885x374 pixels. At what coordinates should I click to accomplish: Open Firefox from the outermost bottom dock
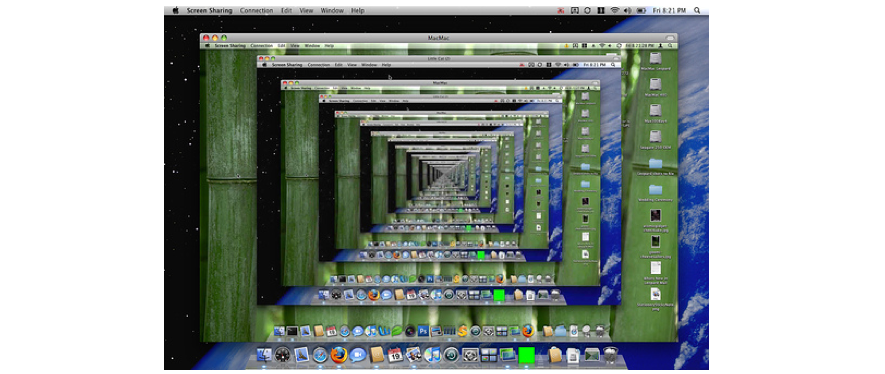point(339,355)
